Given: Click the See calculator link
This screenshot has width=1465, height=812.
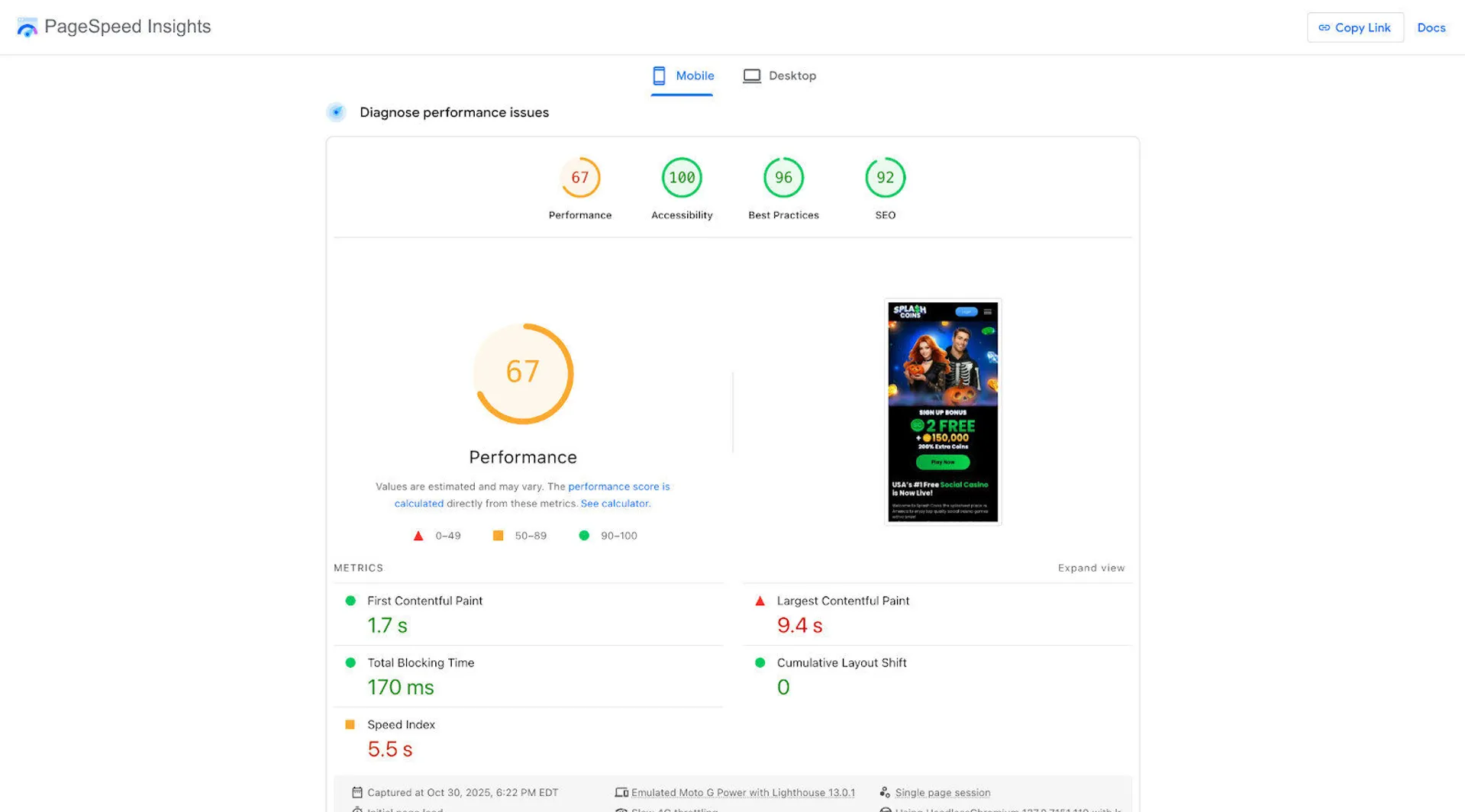Looking at the screenshot, I should pos(615,503).
